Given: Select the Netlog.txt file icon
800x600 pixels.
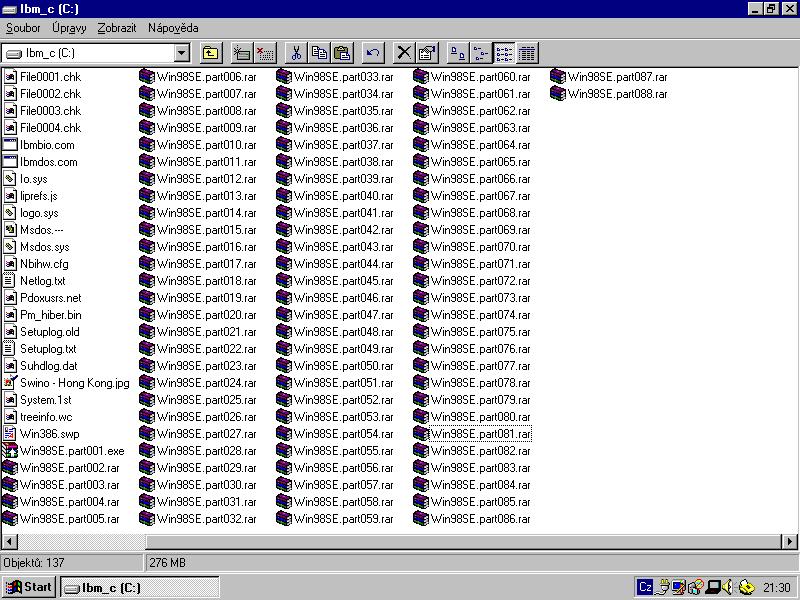Looking at the screenshot, I should pyautogui.click(x=10, y=281).
